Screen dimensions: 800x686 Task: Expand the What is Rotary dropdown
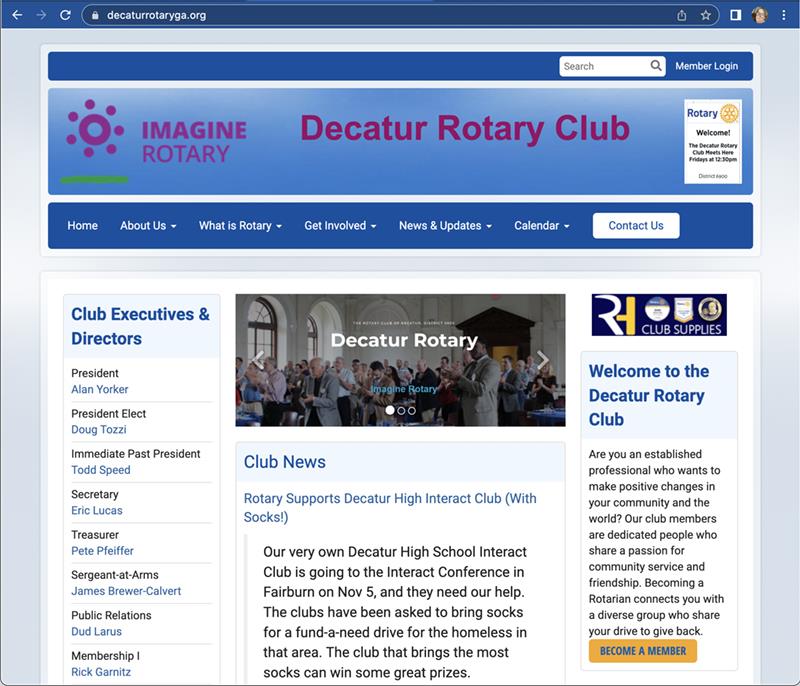click(240, 225)
